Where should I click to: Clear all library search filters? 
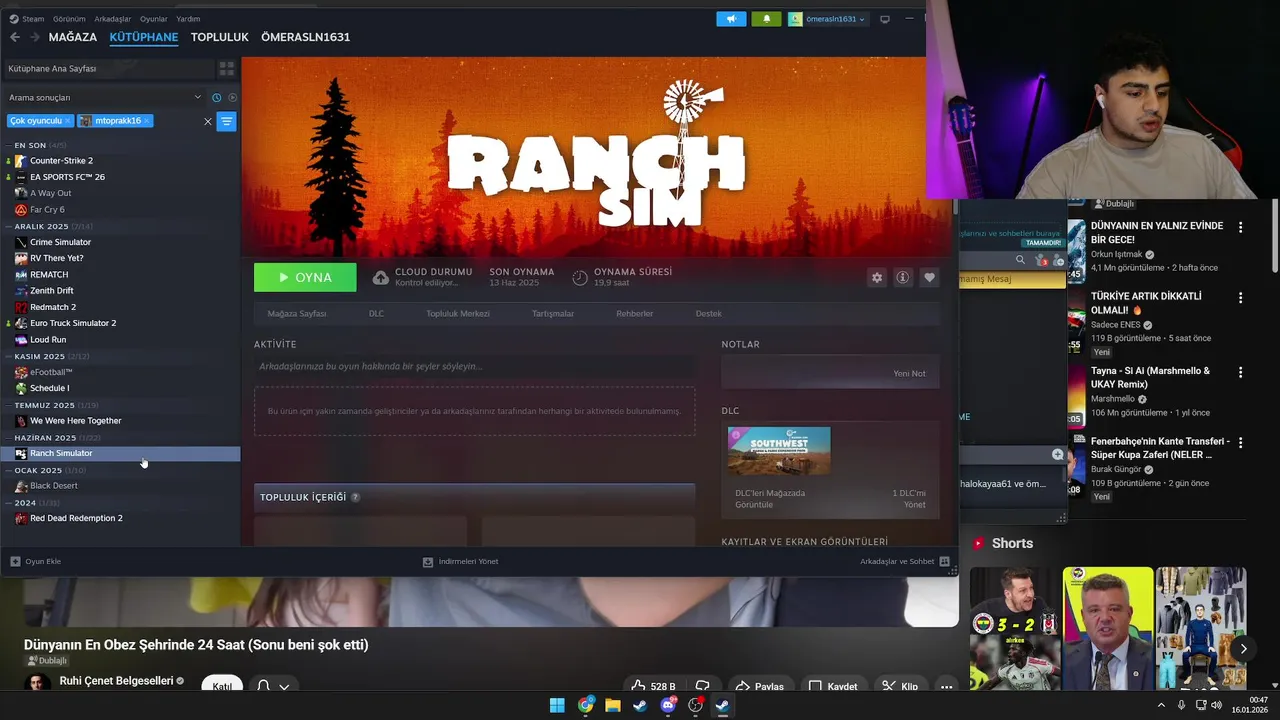[208, 121]
